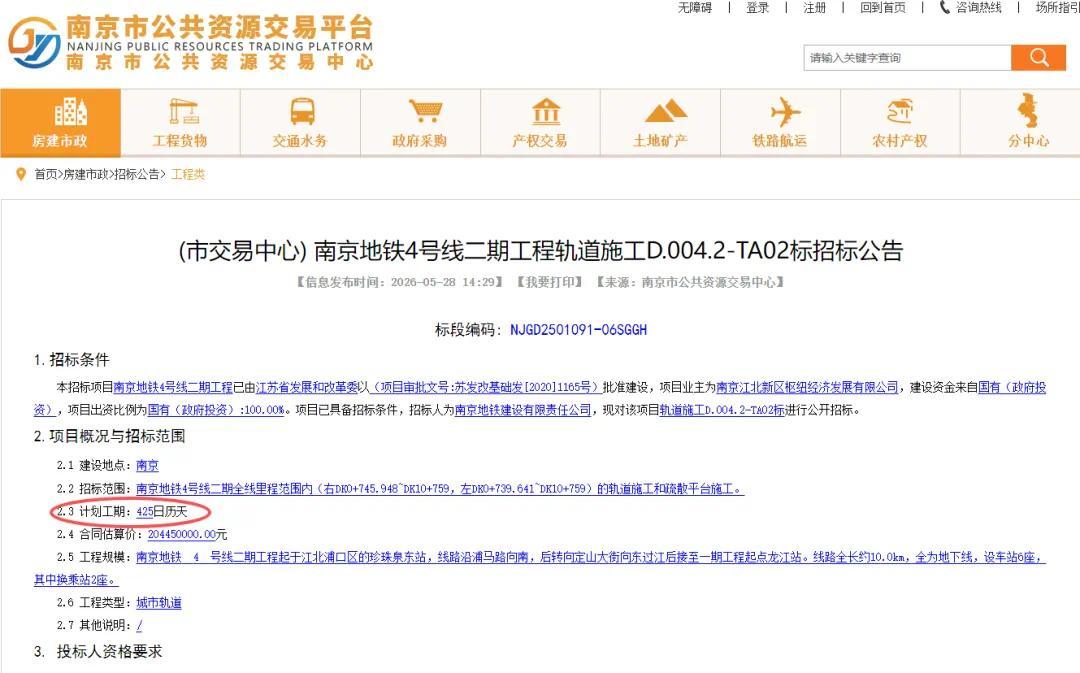Viewport: 1080px width, 673px height.
Task: Click the 土地矿产 mountain icon
Action: click(x=665, y=111)
